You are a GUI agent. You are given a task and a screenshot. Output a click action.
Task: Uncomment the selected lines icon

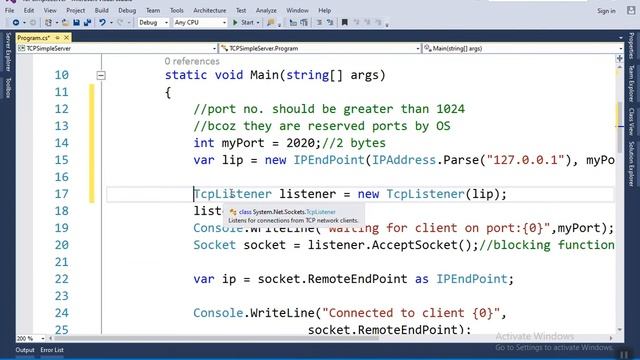(330, 23)
